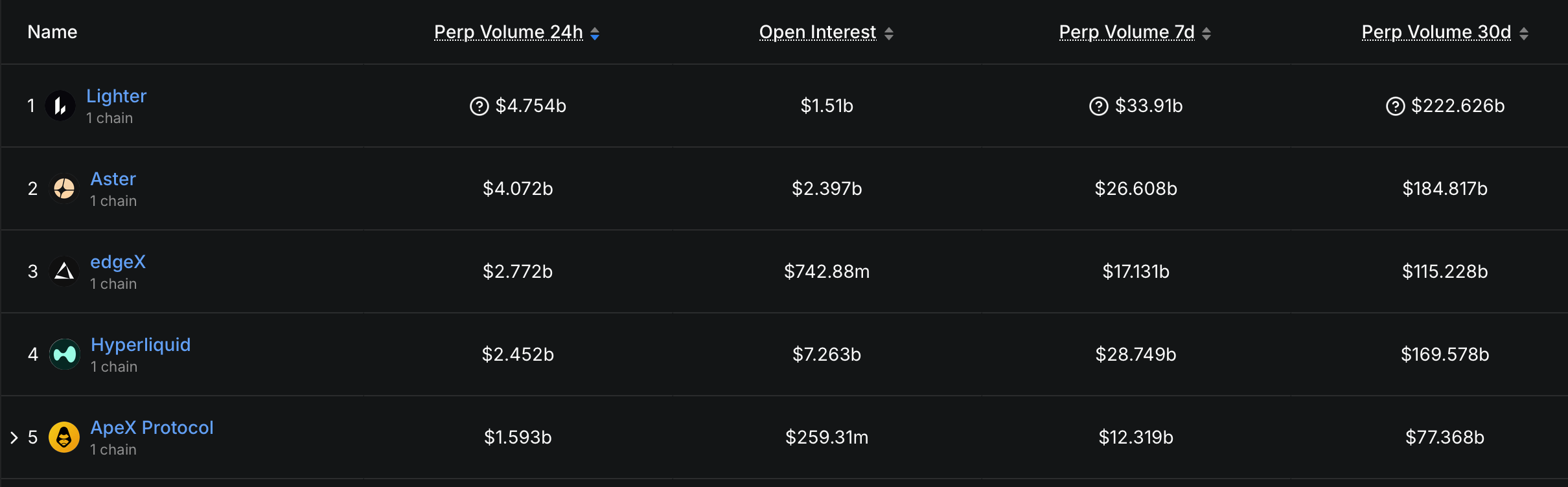Expand the ApeX Protocol row chevron
This screenshot has width=1568, height=487.
click(x=14, y=438)
